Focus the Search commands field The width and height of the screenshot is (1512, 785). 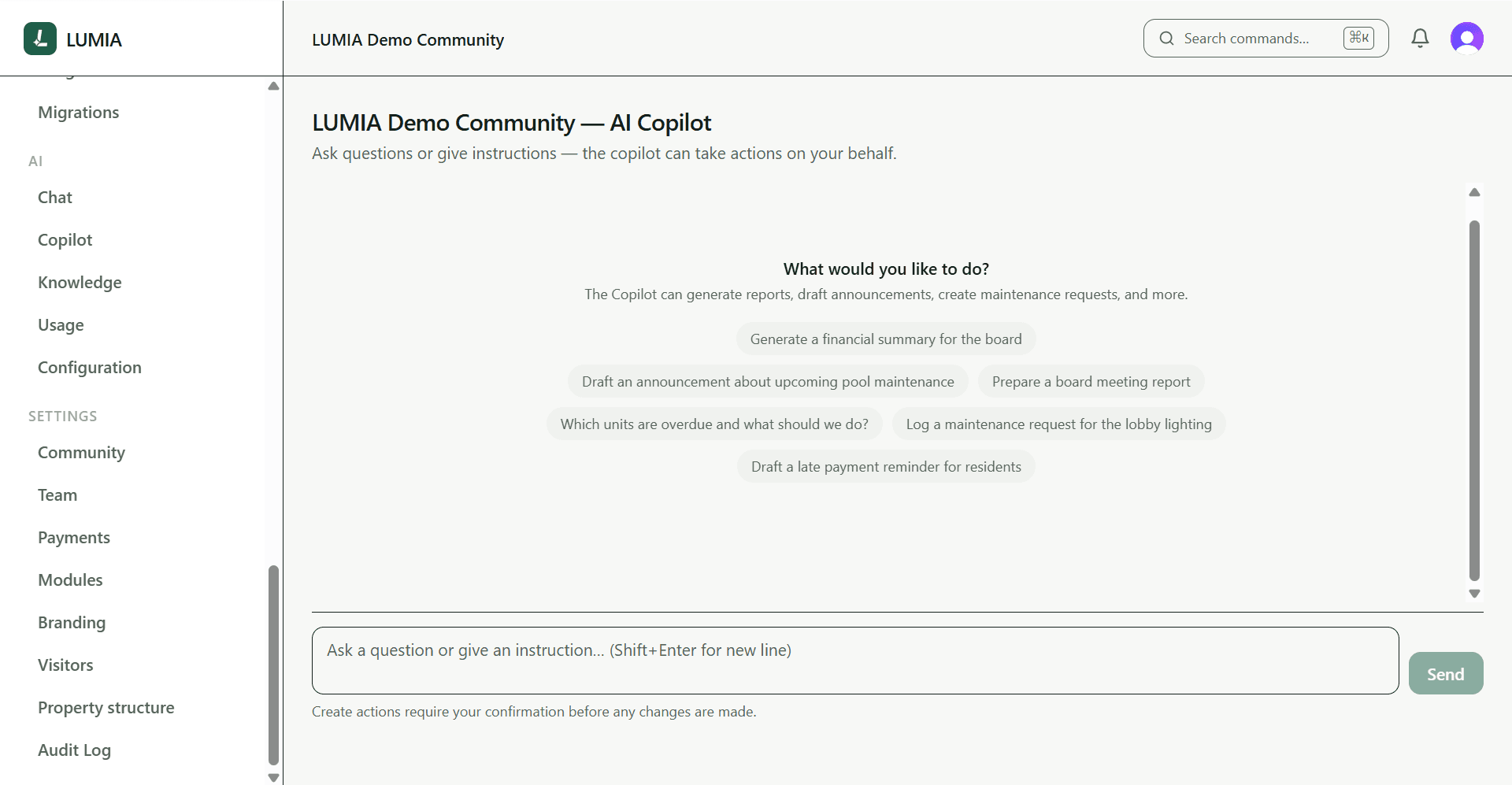(1266, 39)
